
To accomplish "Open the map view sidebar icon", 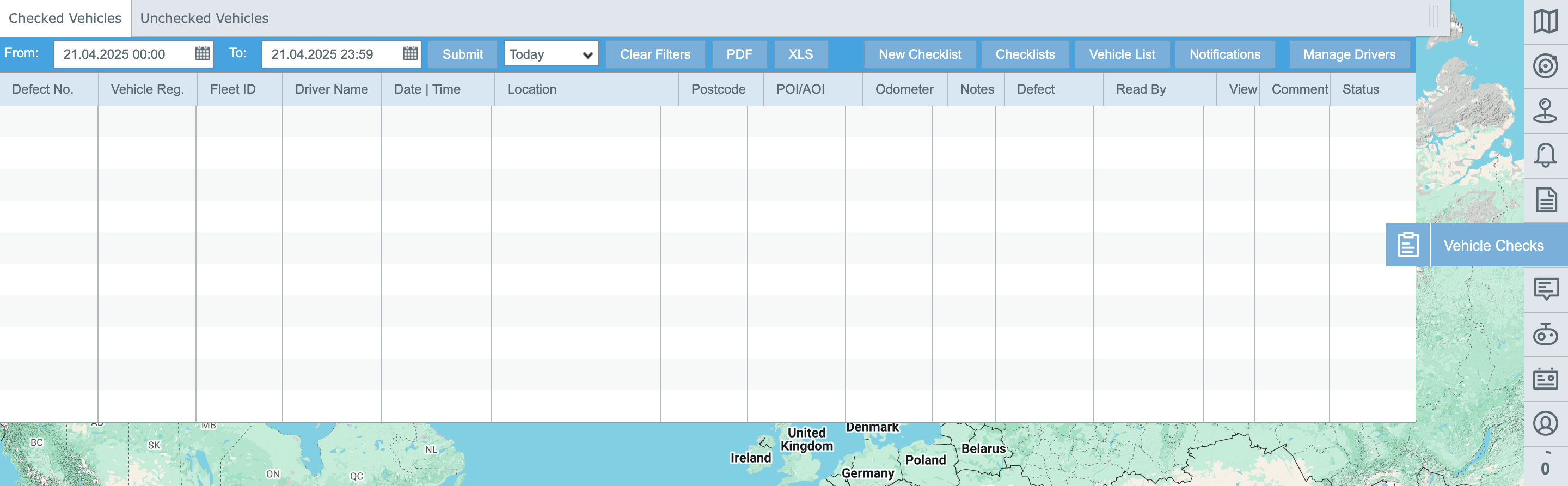I will (1545, 22).
